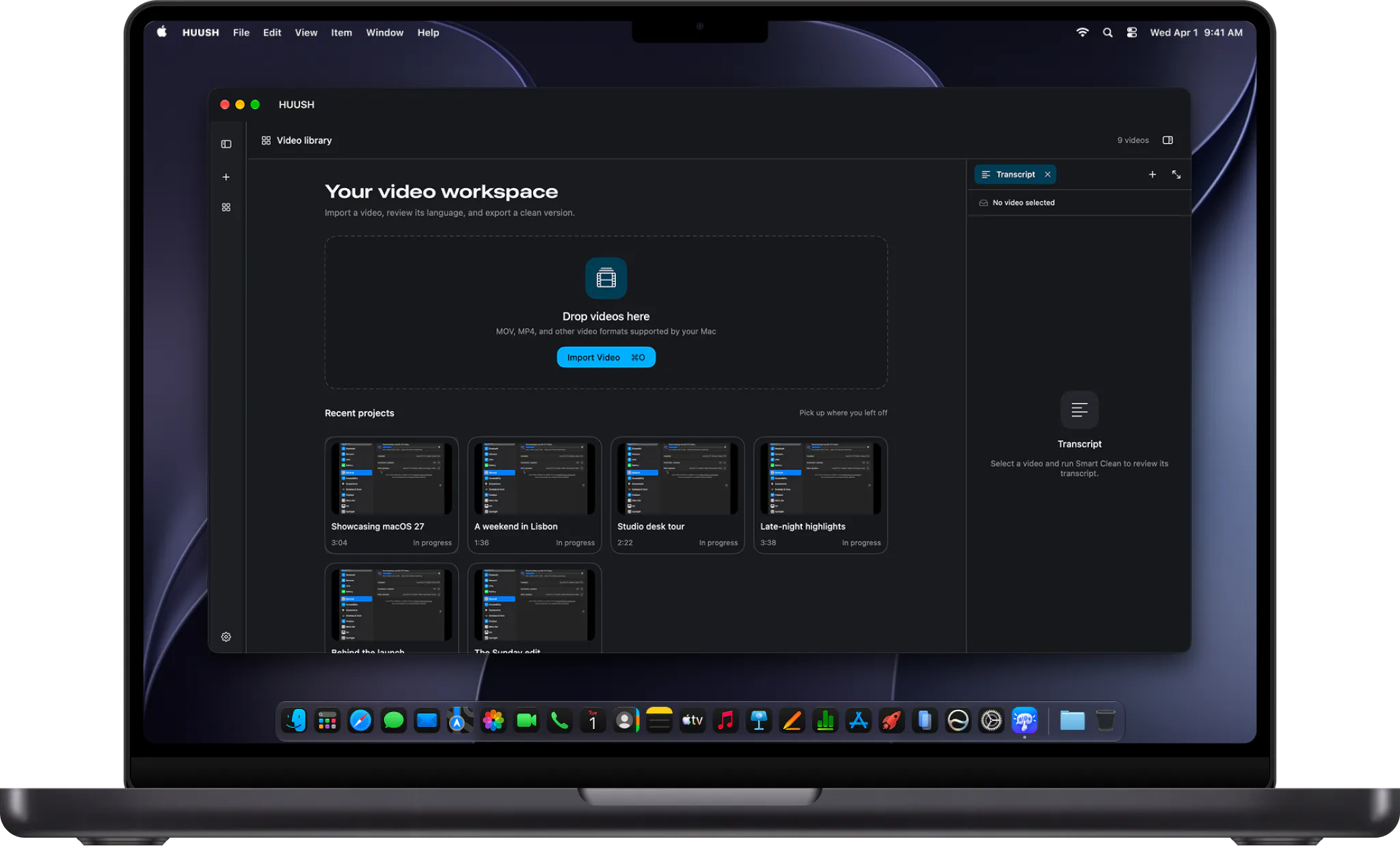Open Messages from the Dock
This screenshot has height=846, width=1400.
click(394, 720)
